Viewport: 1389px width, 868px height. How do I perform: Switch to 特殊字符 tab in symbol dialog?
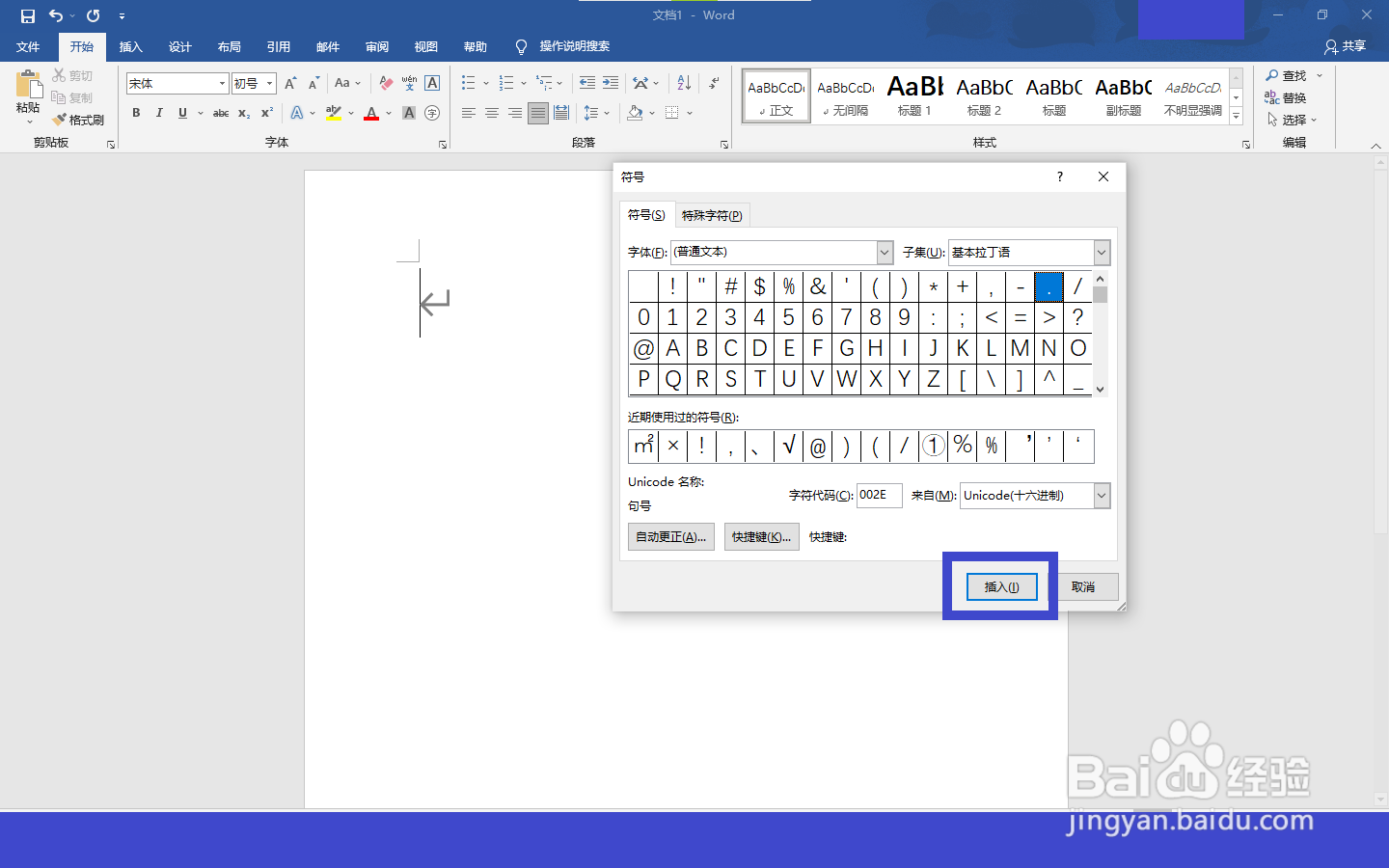pos(712,215)
